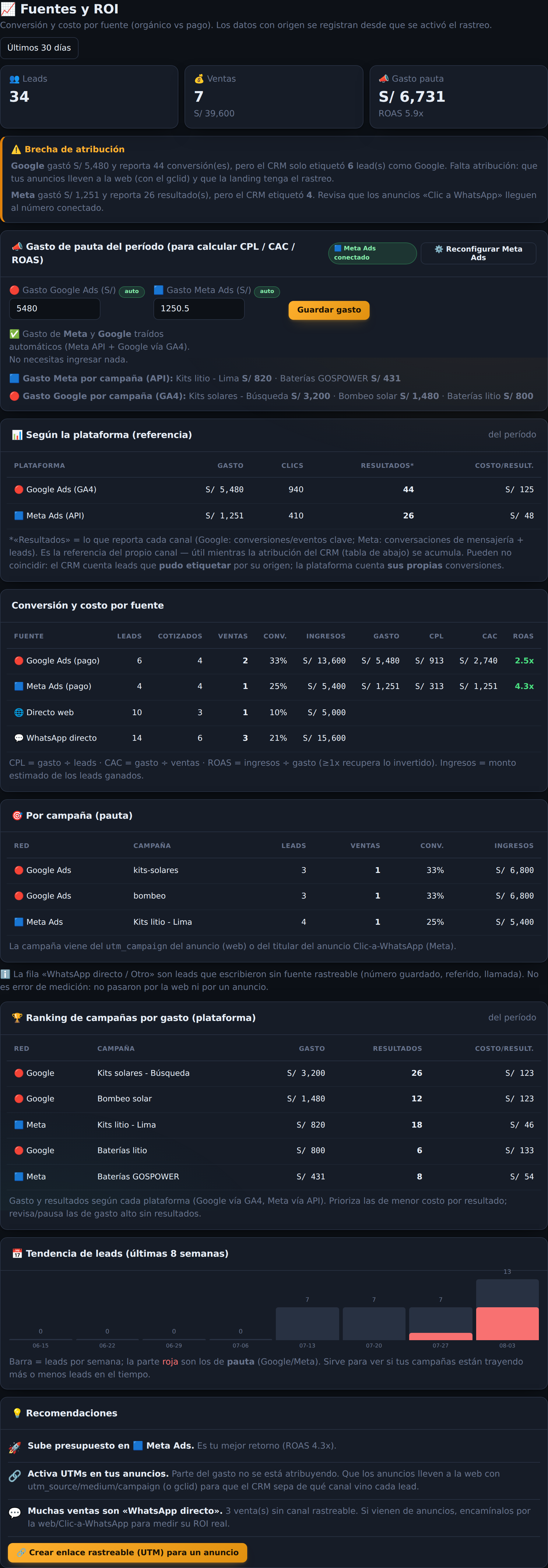Click the S/ 54 costo/result. cell

(x=522, y=1177)
